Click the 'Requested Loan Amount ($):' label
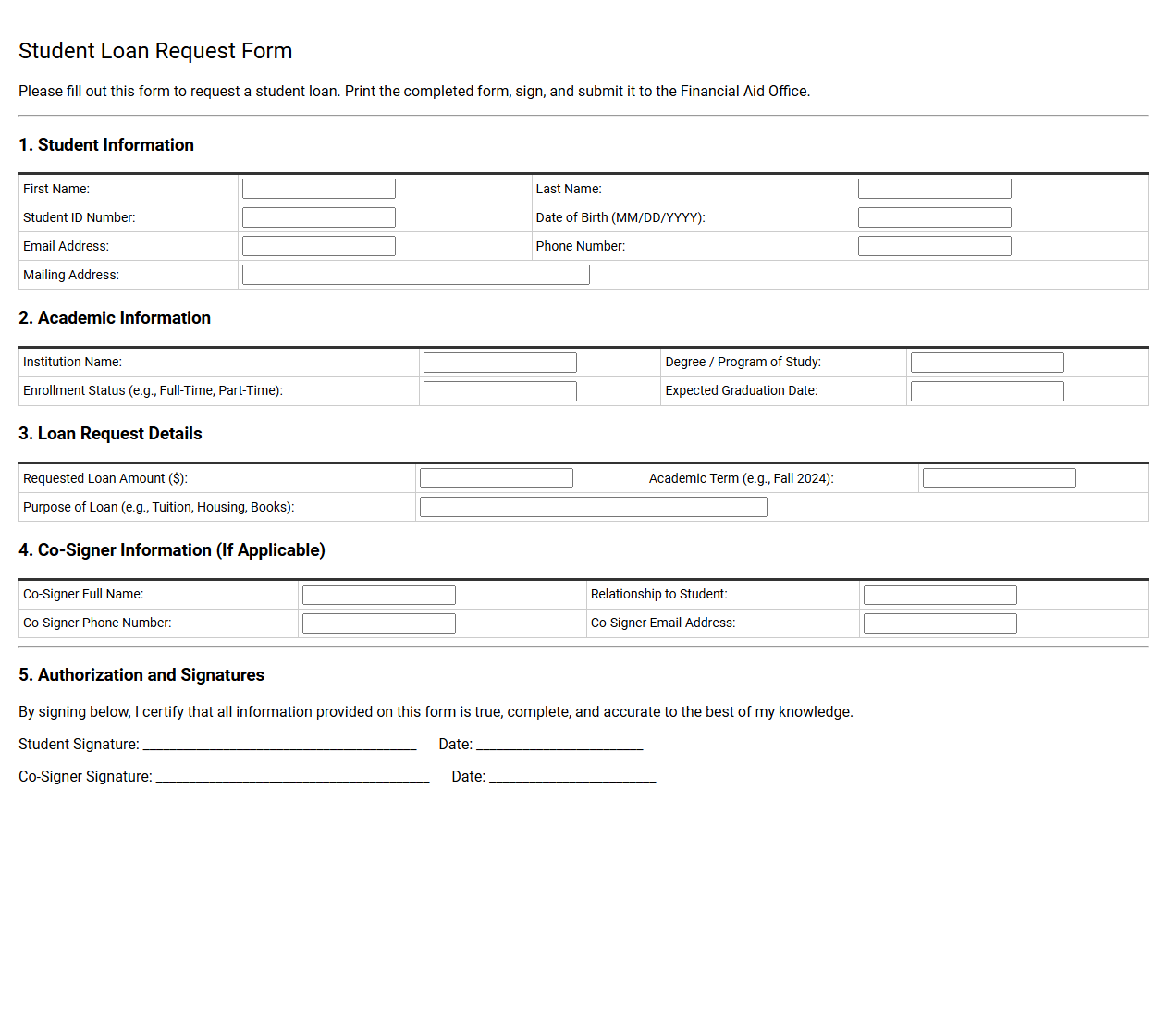 tap(105, 478)
